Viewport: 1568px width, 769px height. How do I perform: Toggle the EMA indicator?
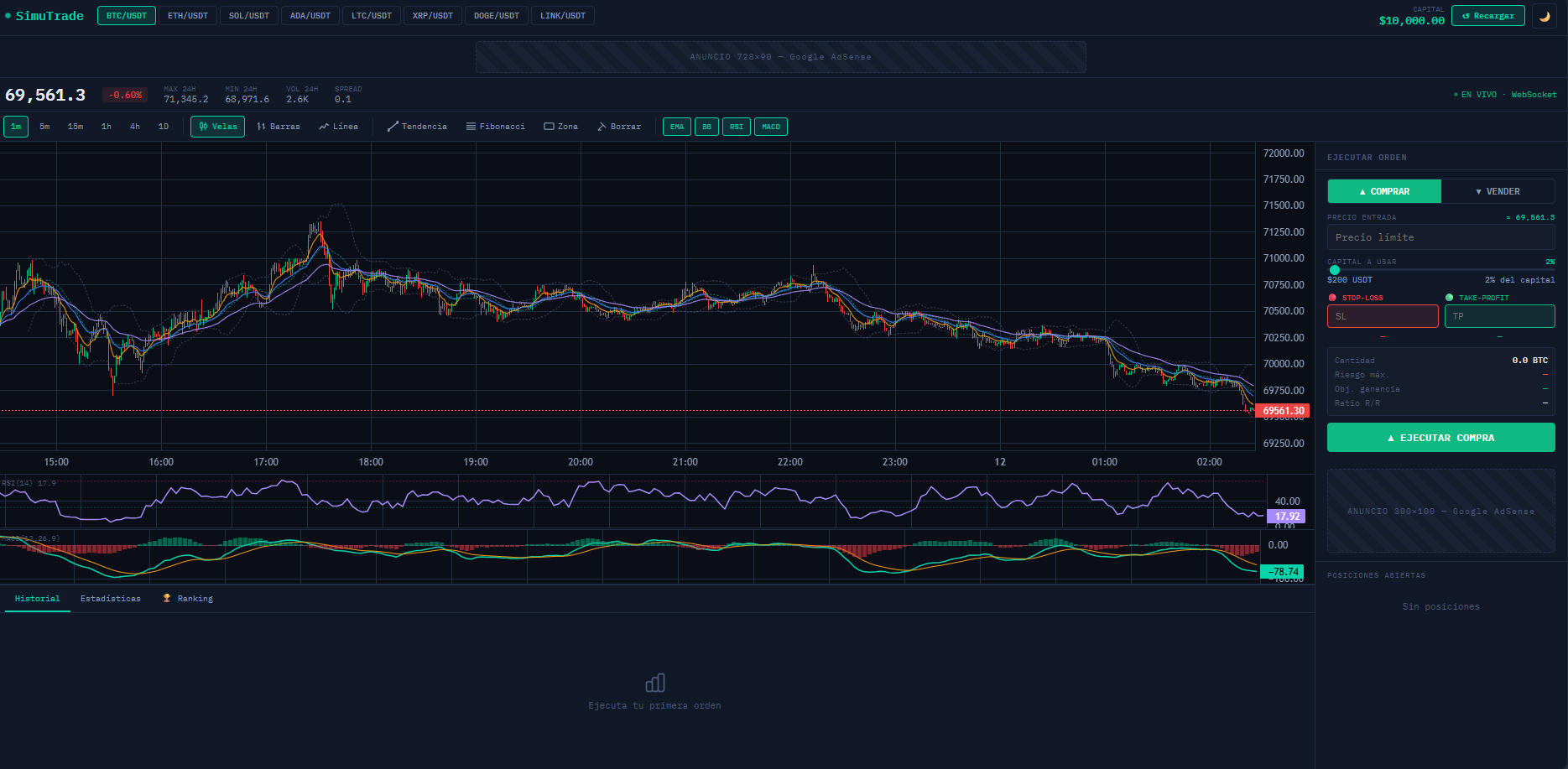pyautogui.click(x=676, y=126)
